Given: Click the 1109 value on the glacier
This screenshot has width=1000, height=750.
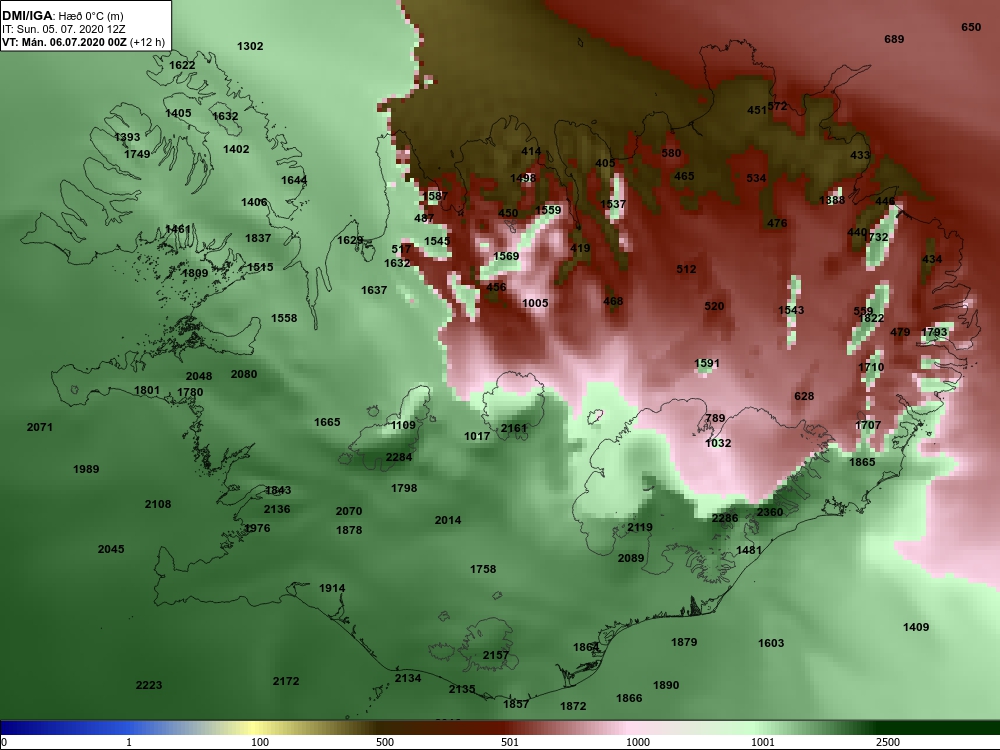Looking at the screenshot, I should tap(403, 425).
